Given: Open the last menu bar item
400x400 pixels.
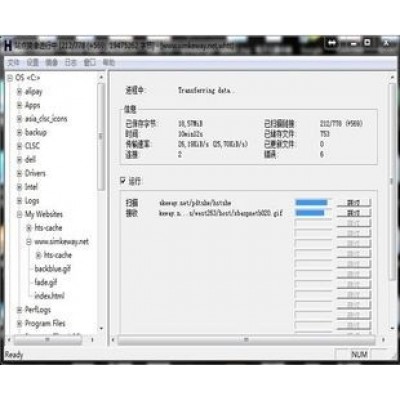Looking at the screenshot, I should tap(109, 62).
